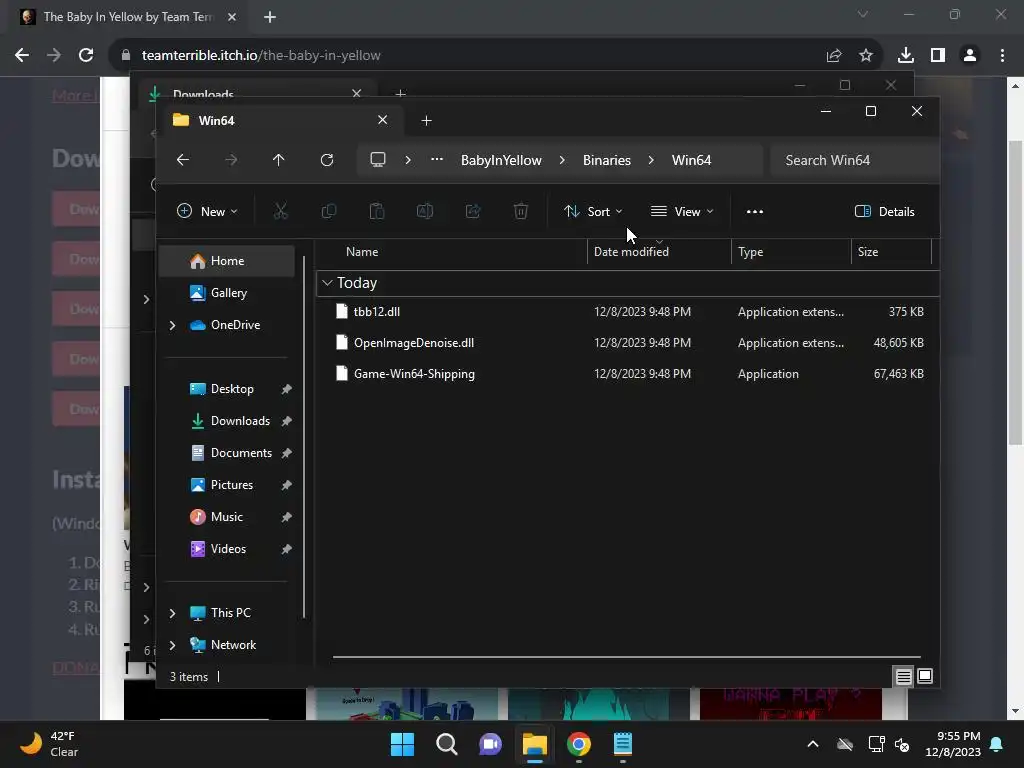Open Chrome side panel icon
This screenshot has width=1024, height=768.
(x=938, y=56)
